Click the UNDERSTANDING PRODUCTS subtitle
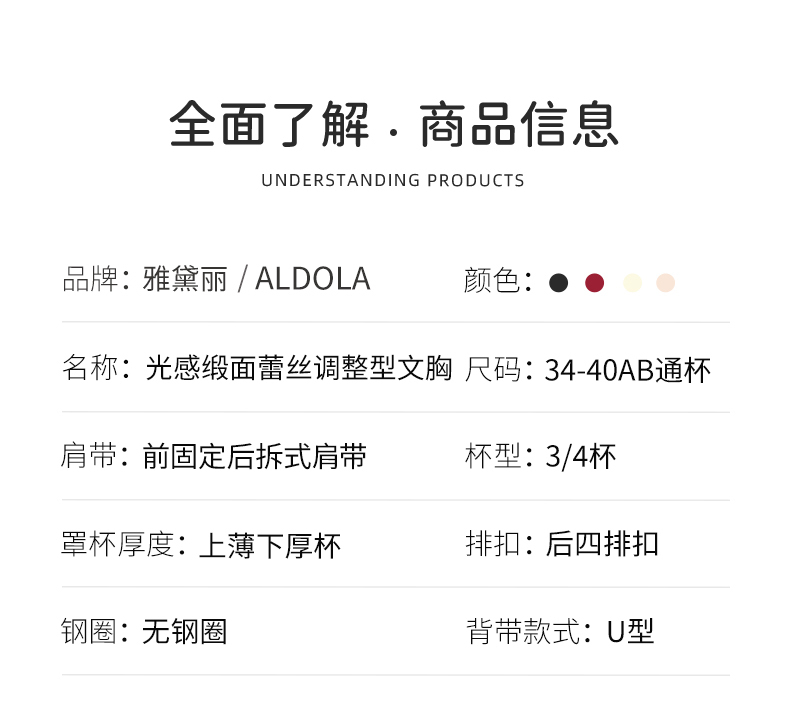790x715 pixels. [393, 181]
